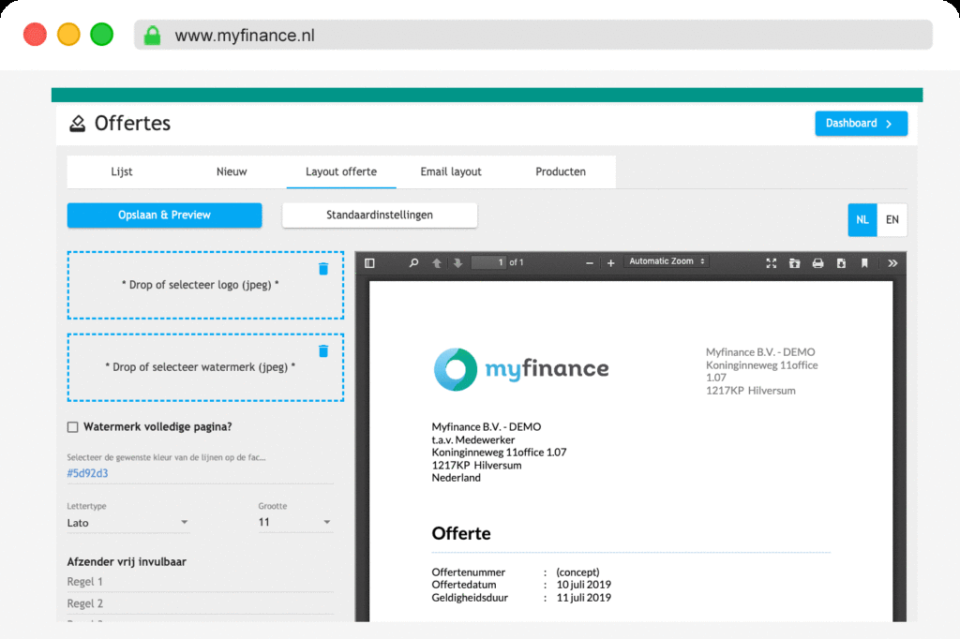Open the Lettertype dropdown showing Lato
Screen dimensions: 960x639
click(x=127, y=522)
